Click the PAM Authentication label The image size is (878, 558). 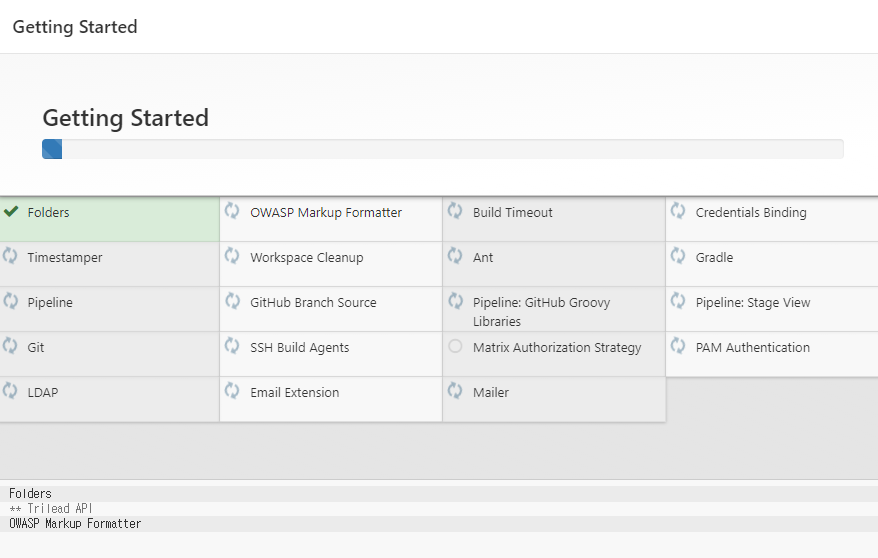pos(753,348)
